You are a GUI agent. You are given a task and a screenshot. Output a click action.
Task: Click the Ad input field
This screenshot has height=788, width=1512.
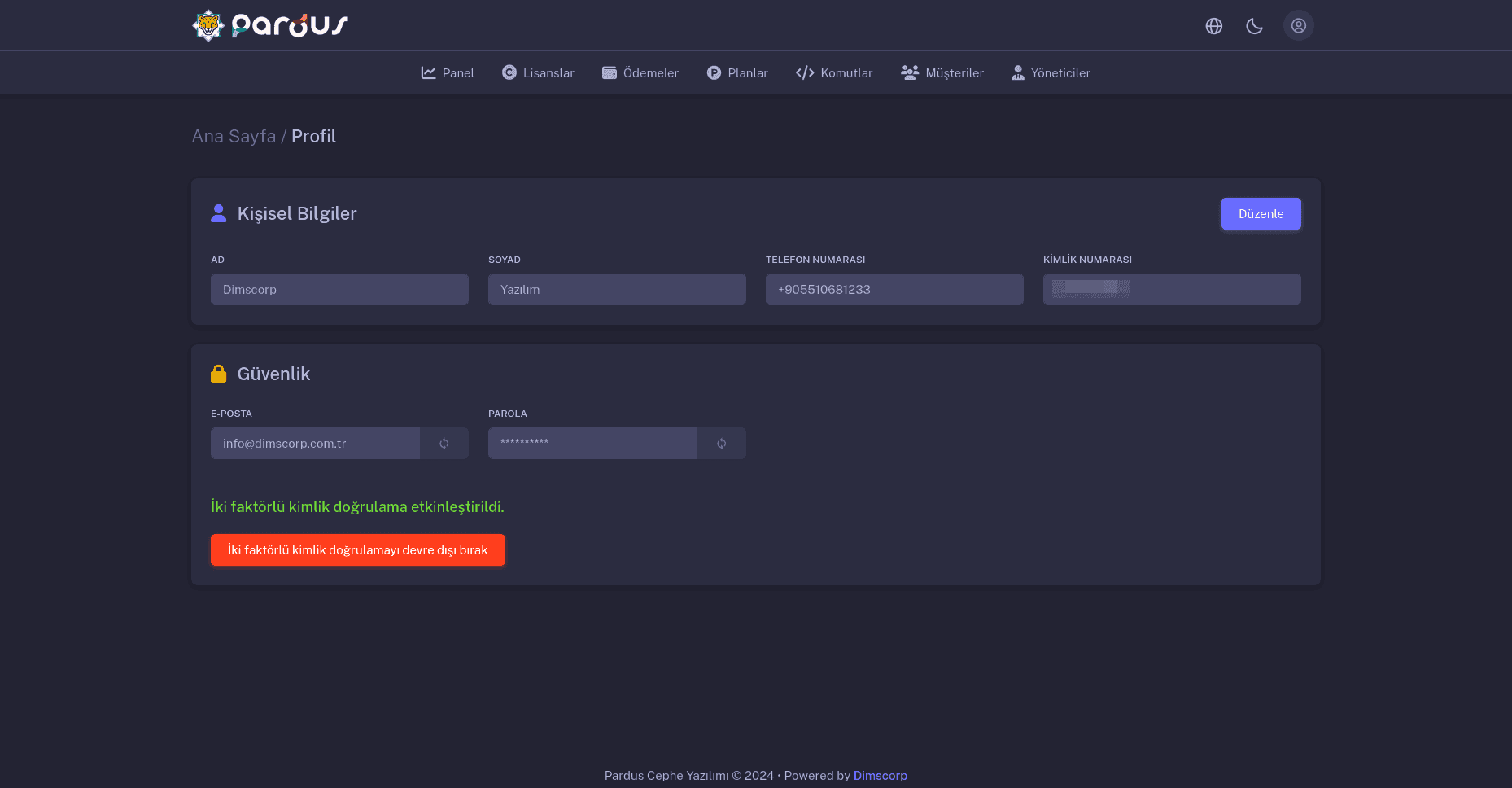click(x=339, y=290)
